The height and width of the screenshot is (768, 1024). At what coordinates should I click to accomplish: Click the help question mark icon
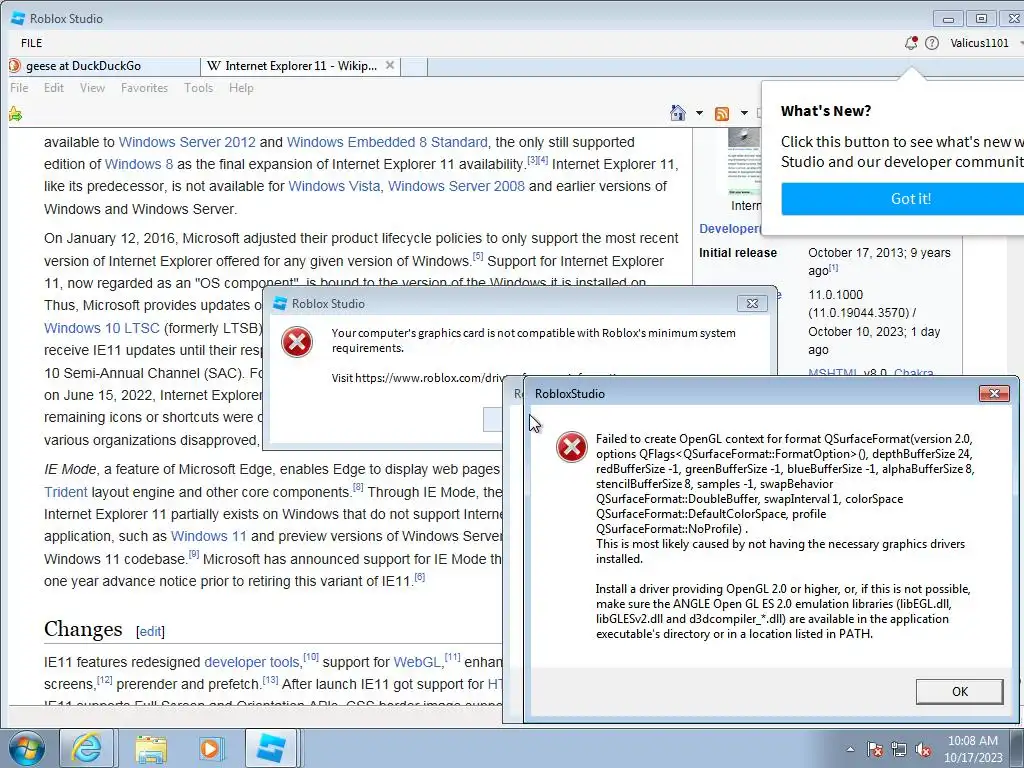(932, 43)
